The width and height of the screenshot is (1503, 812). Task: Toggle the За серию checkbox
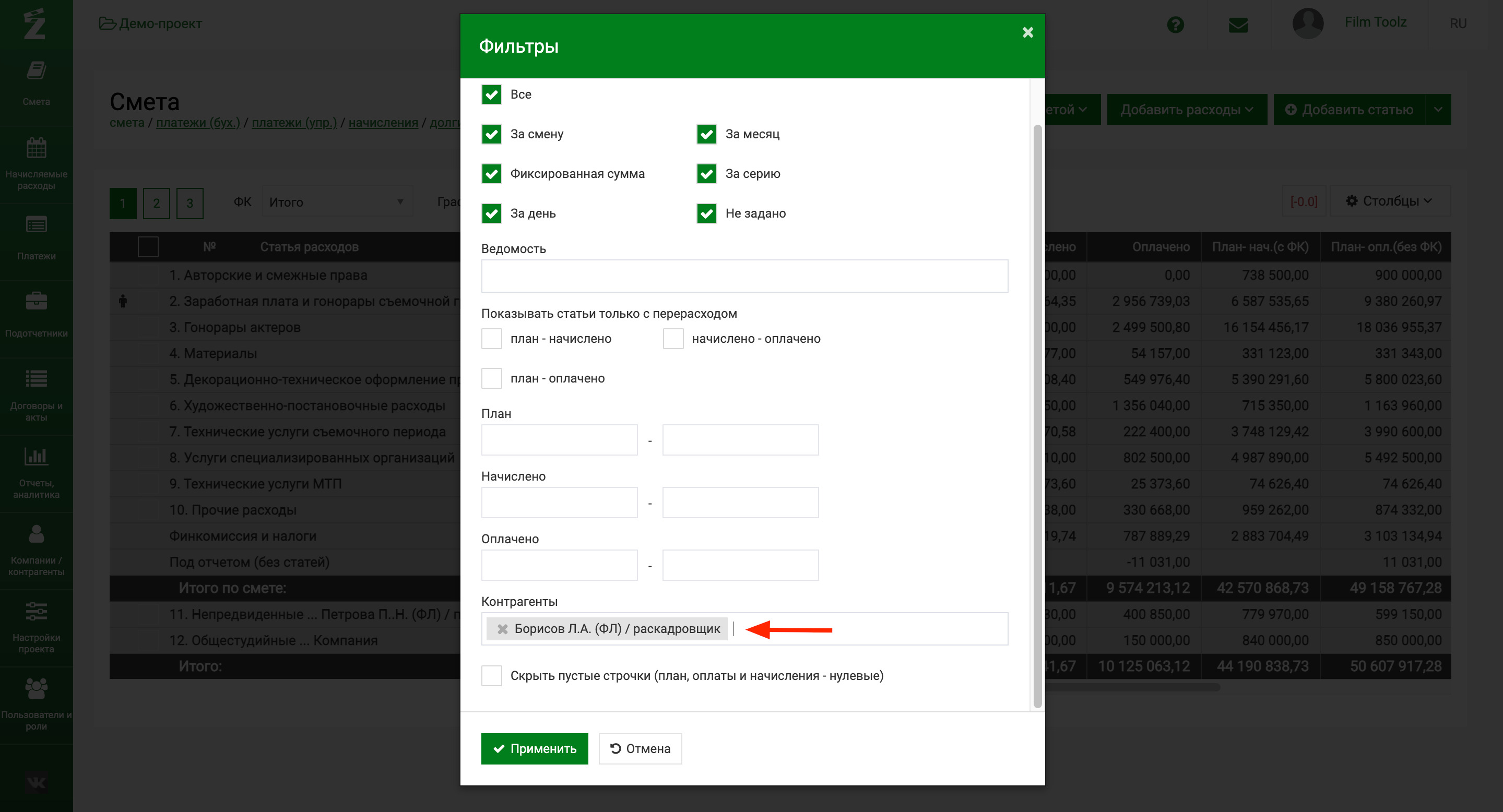click(706, 173)
